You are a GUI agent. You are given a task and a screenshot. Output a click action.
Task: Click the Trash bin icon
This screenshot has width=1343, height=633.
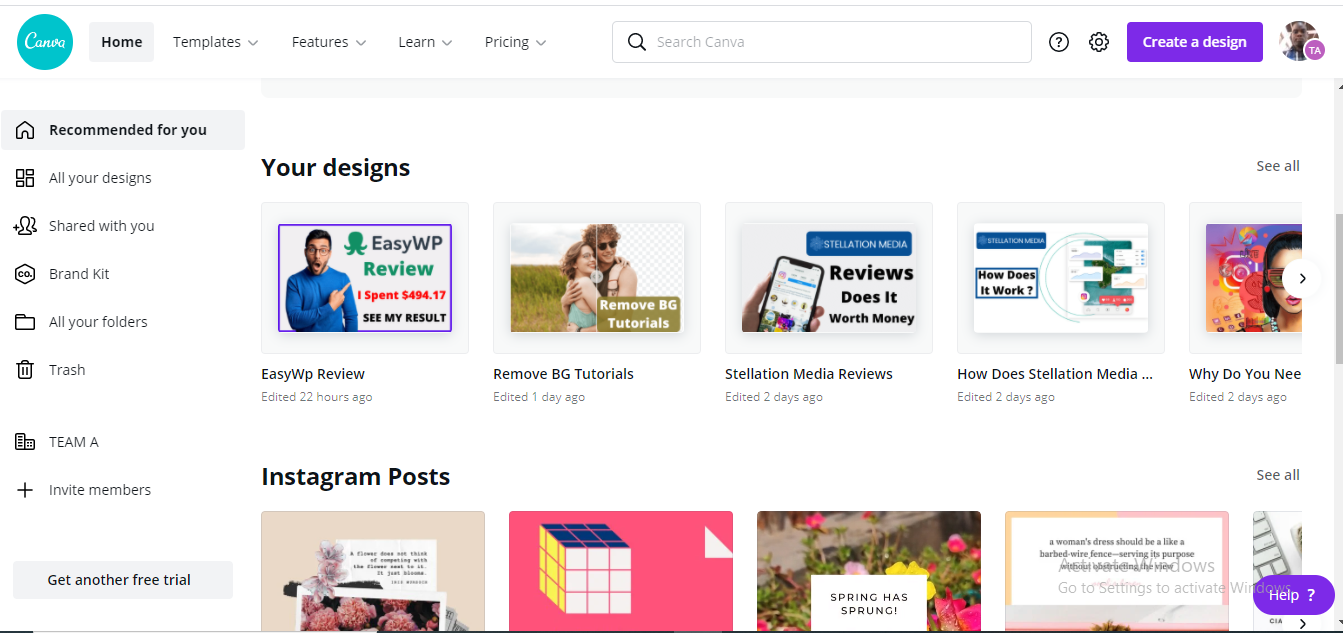coord(25,370)
